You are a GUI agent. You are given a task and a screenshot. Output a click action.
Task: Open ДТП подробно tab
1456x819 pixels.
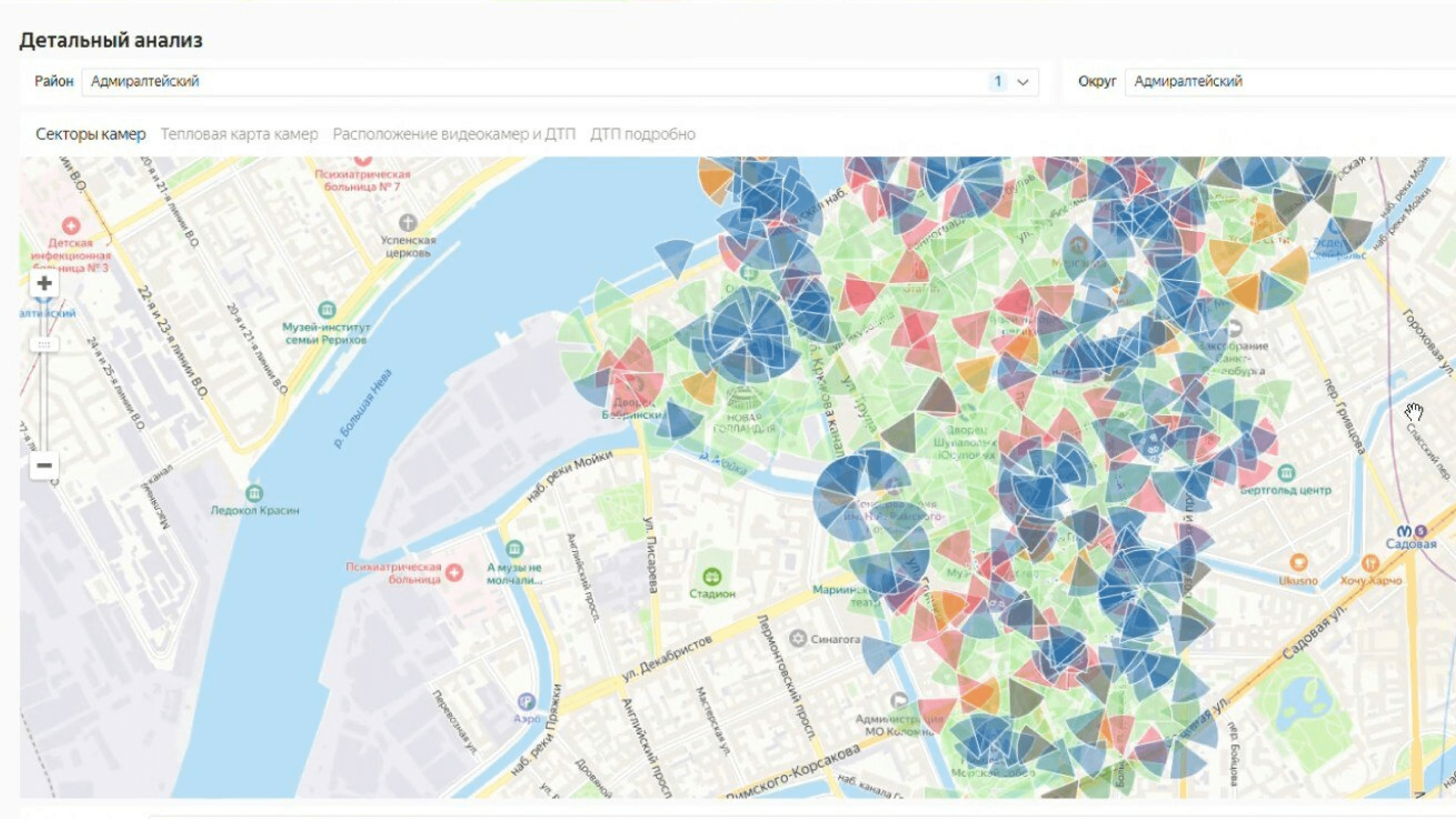click(x=643, y=134)
